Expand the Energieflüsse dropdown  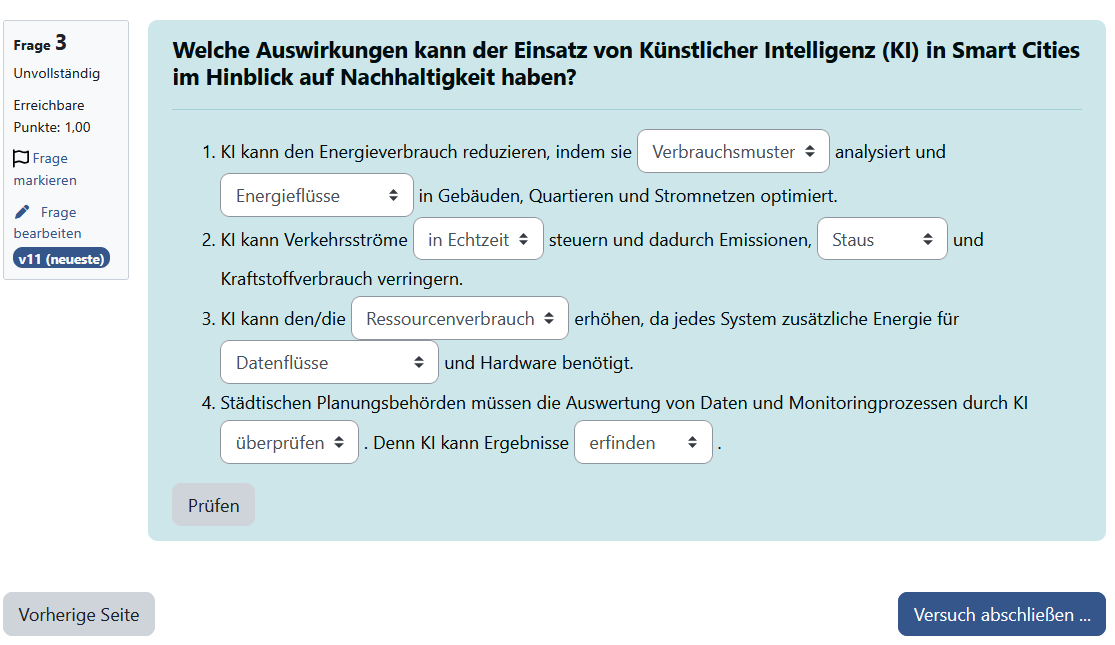click(x=316, y=196)
